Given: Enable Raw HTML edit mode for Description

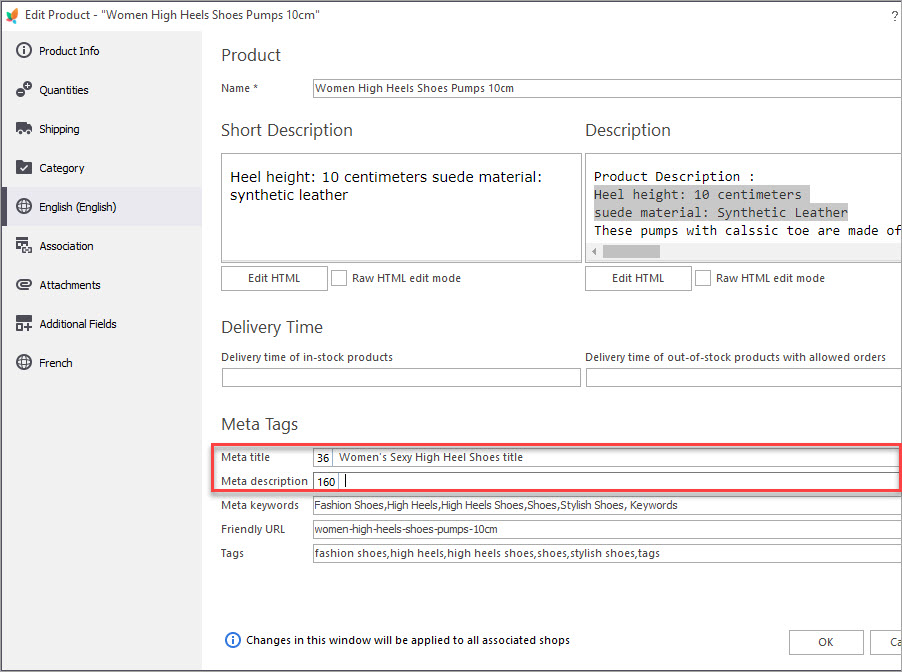Looking at the screenshot, I should tap(703, 278).
